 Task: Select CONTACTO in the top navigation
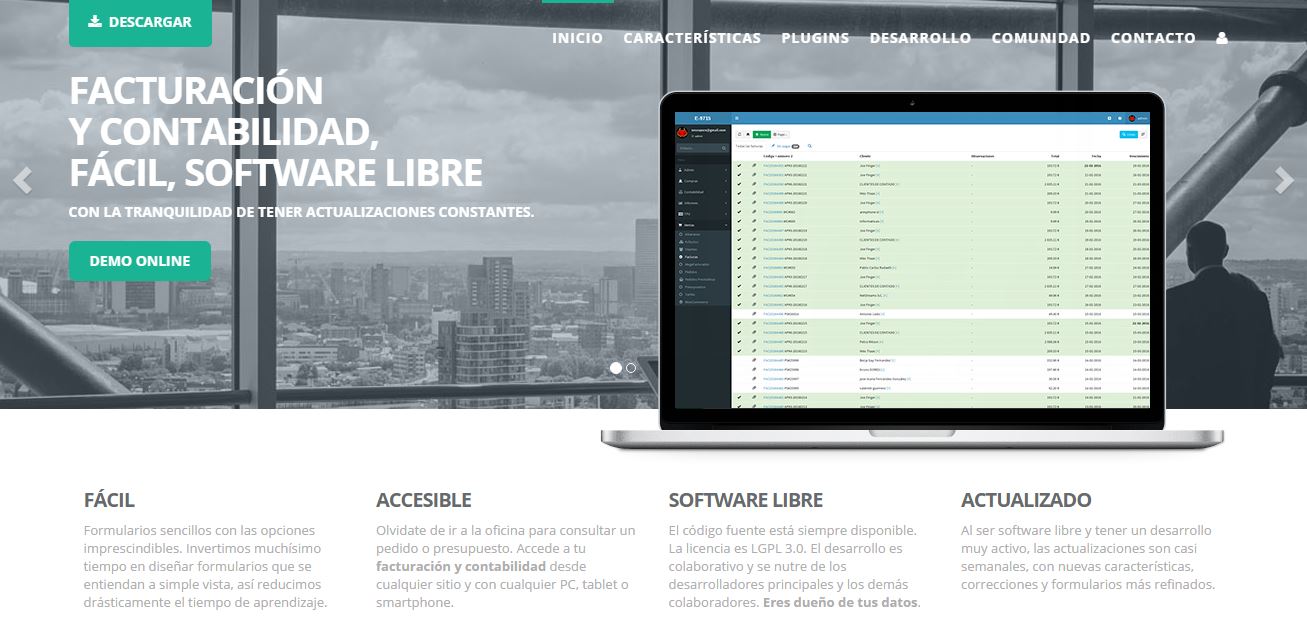point(1153,38)
